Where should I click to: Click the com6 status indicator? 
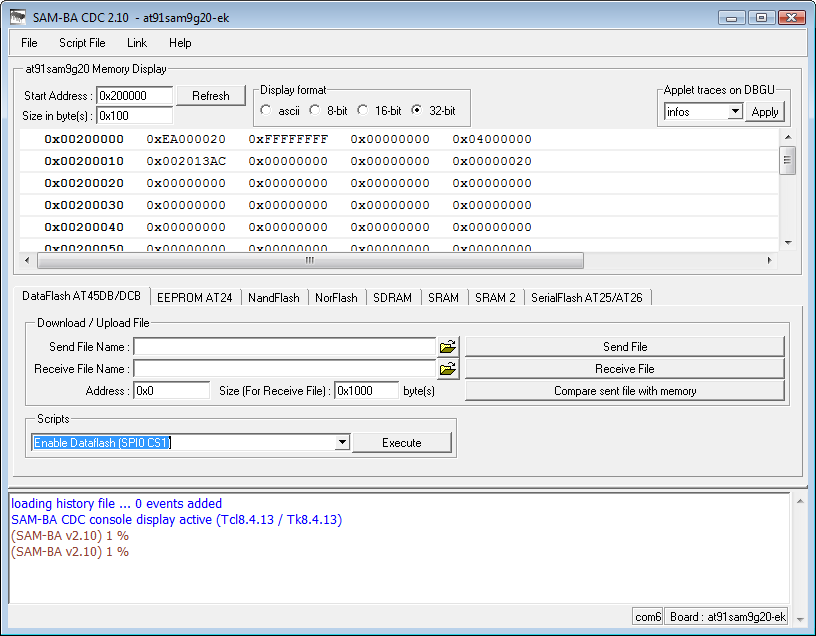(647, 616)
